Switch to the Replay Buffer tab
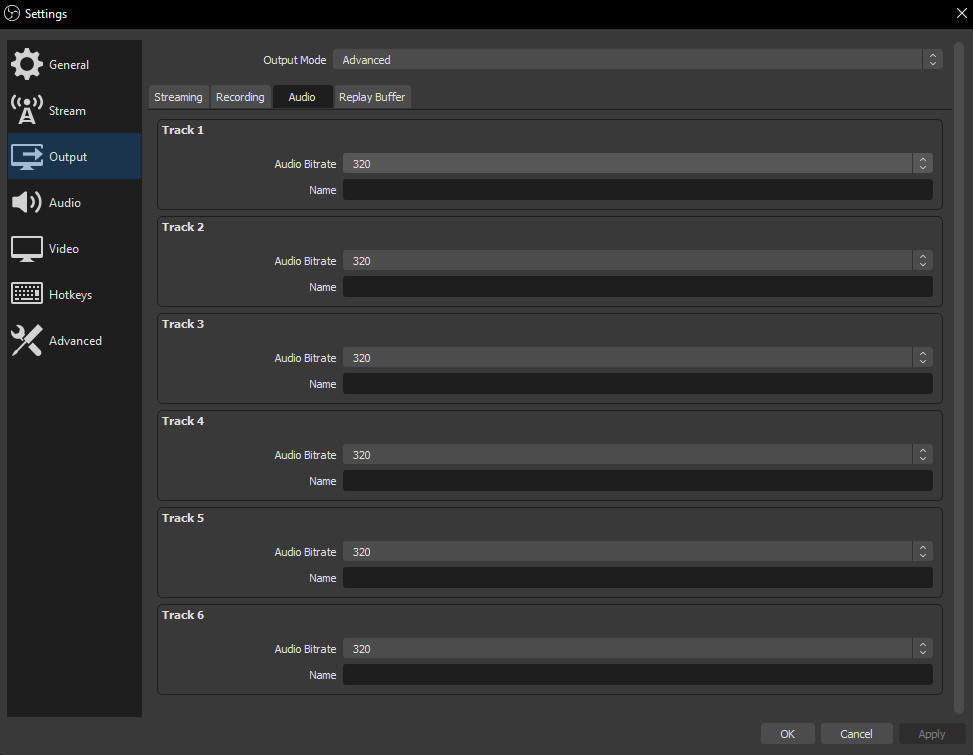973x755 pixels. [x=372, y=97]
